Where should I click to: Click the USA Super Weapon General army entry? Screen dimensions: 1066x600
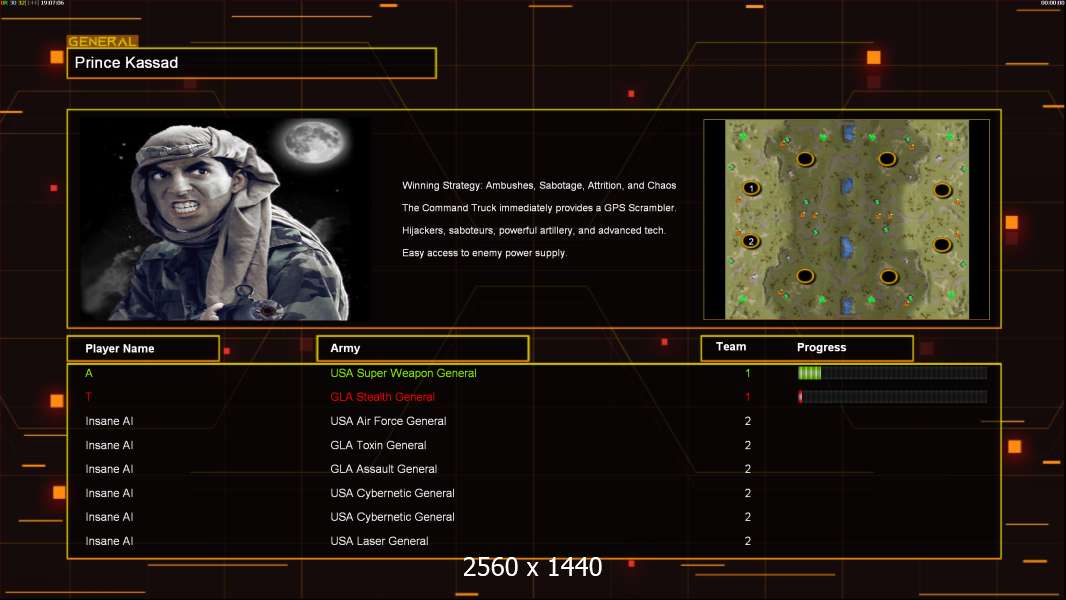403,373
